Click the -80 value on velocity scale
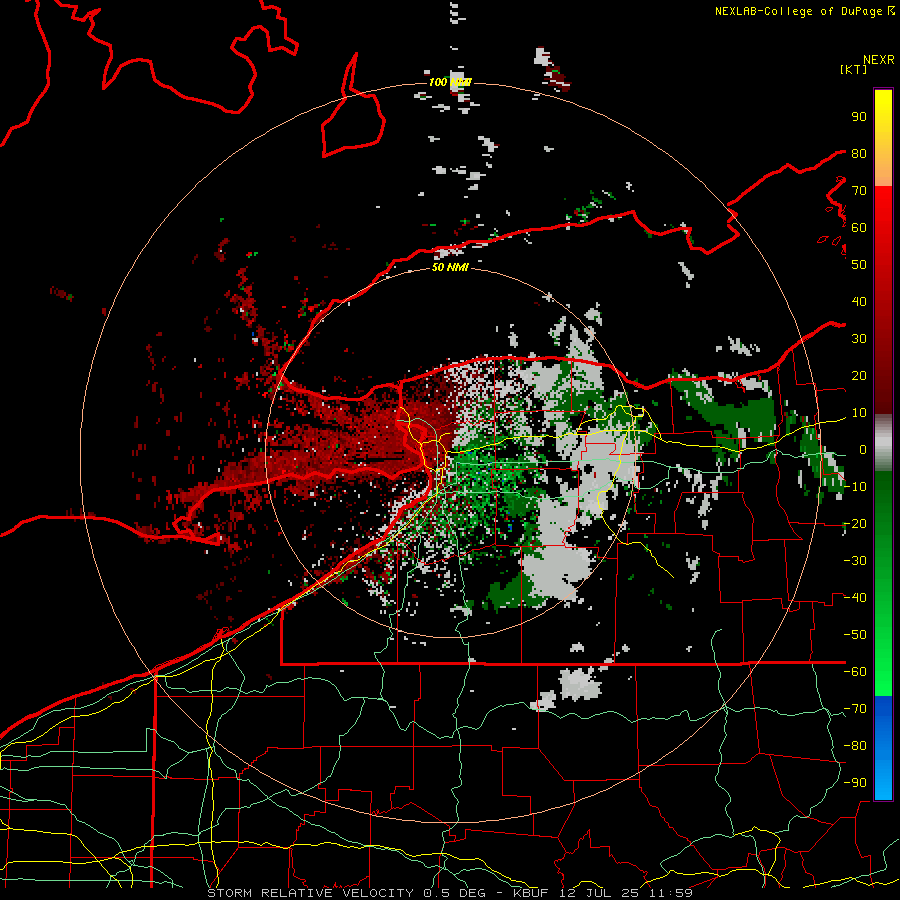This screenshot has height=900, width=900. point(855,746)
